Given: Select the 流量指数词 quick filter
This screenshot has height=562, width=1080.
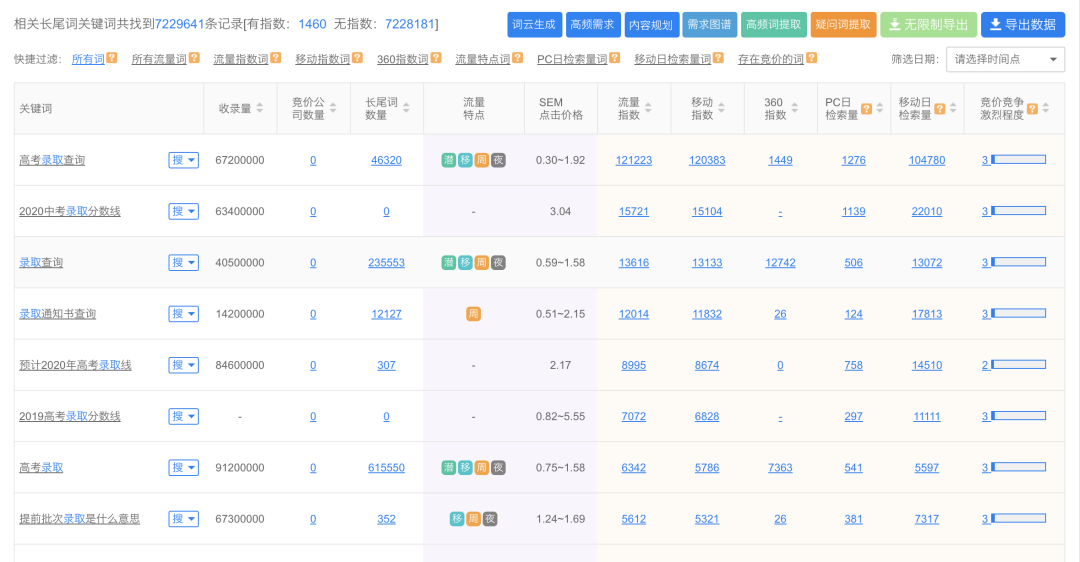Looking at the screenshot, I should 241,59.
